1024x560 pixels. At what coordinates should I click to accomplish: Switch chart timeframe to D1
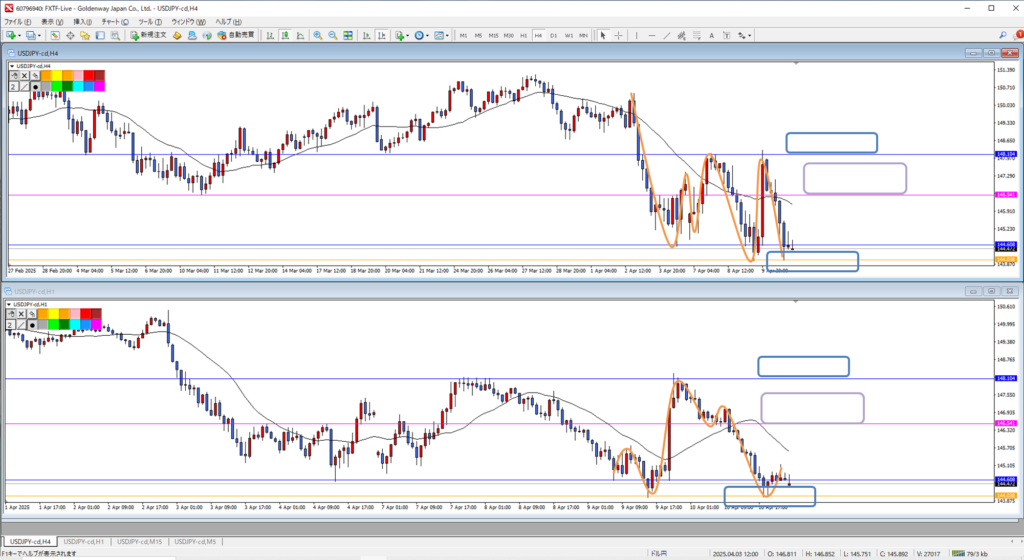(x=553, y=35)
